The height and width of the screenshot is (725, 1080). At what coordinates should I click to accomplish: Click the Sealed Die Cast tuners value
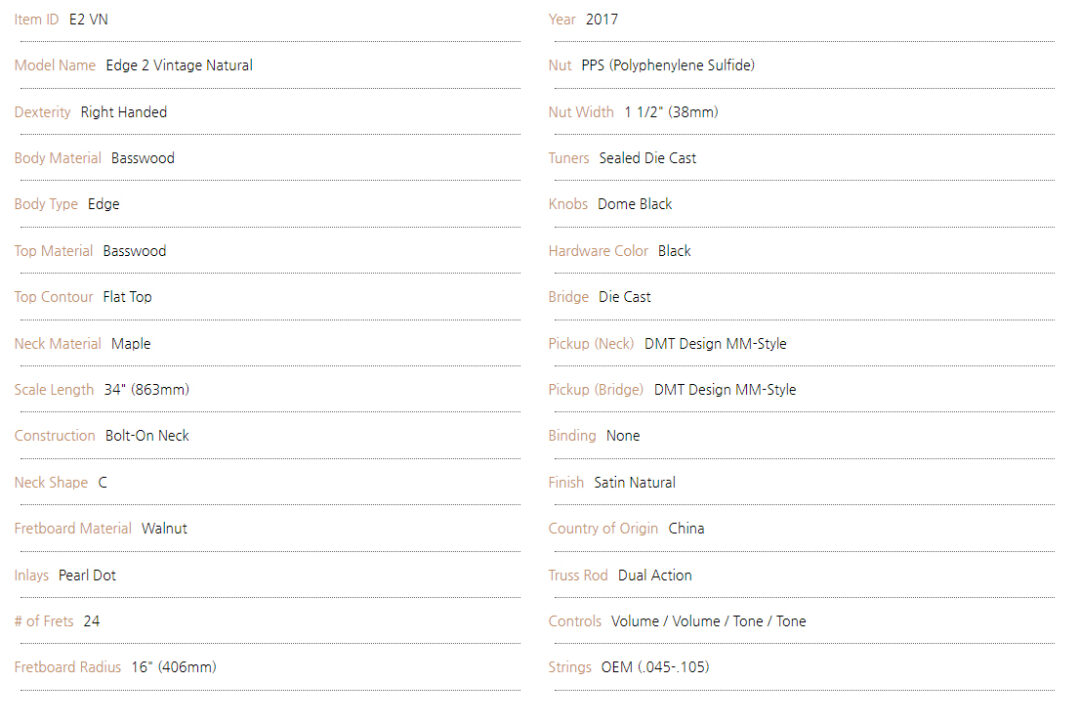click(648, 158)
